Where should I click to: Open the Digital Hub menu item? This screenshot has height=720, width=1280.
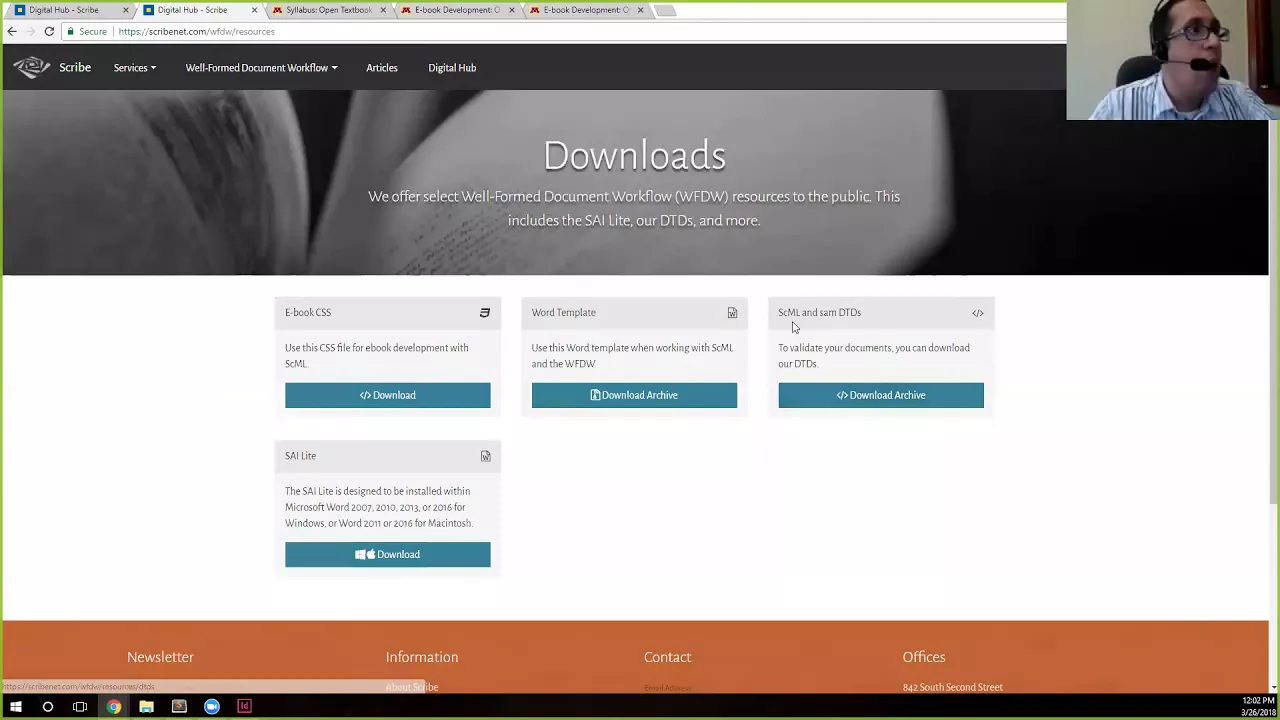tap(452, 68)
